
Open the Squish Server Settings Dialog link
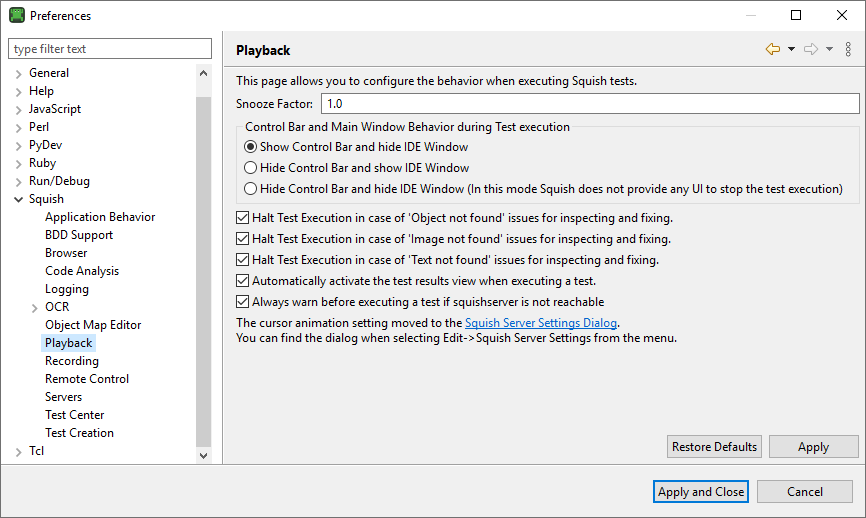tap(541, 323)
